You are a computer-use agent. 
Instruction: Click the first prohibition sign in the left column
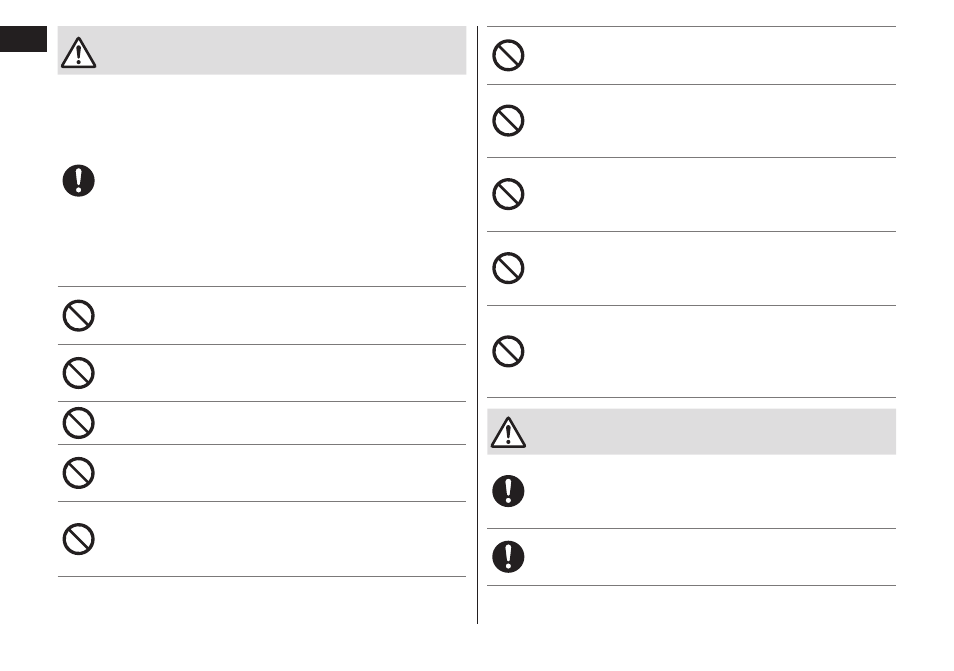[78, 316]
